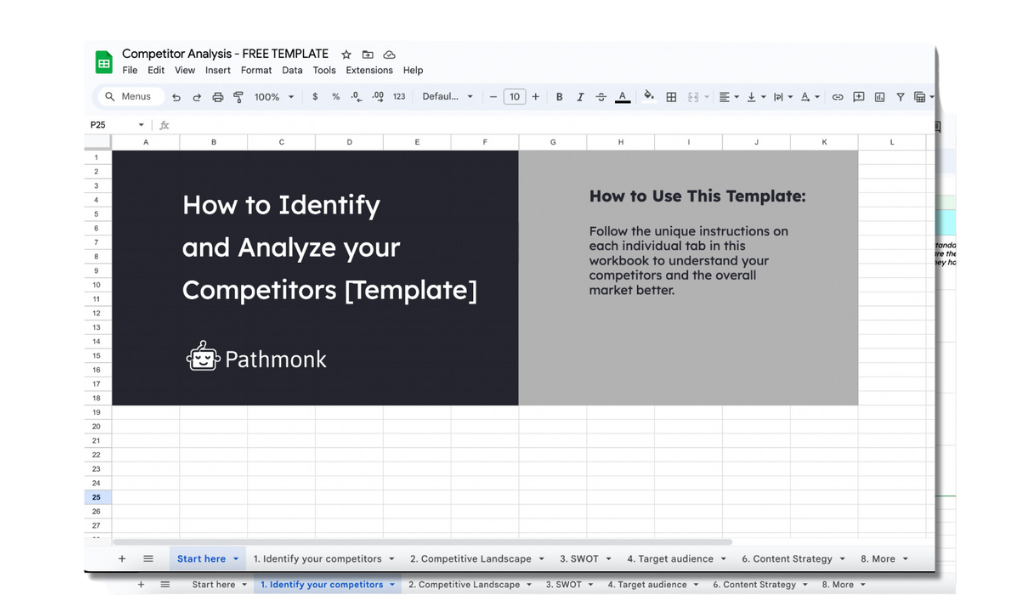Toggle strikethrough formatting
The image size is (1024, 608).
pyautogui.click(x=601, y=97)
